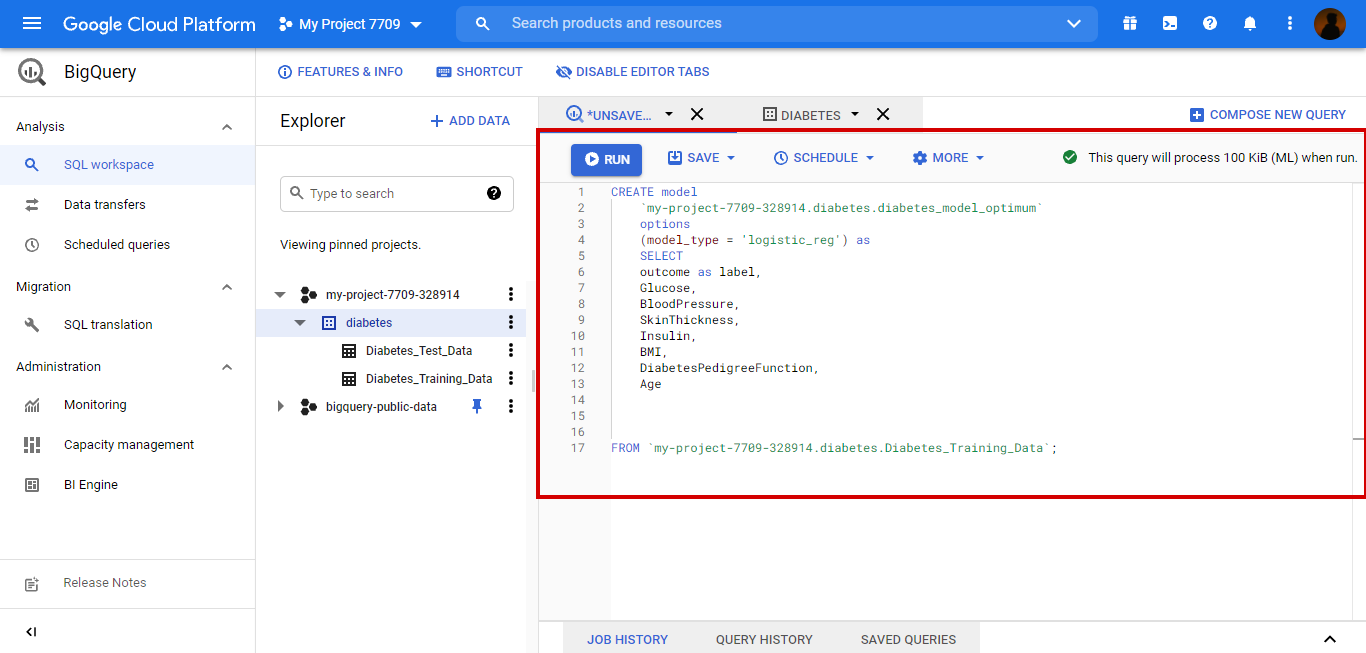Click the Add Data button
1366x653 pixels.
(x=470, y=121)
